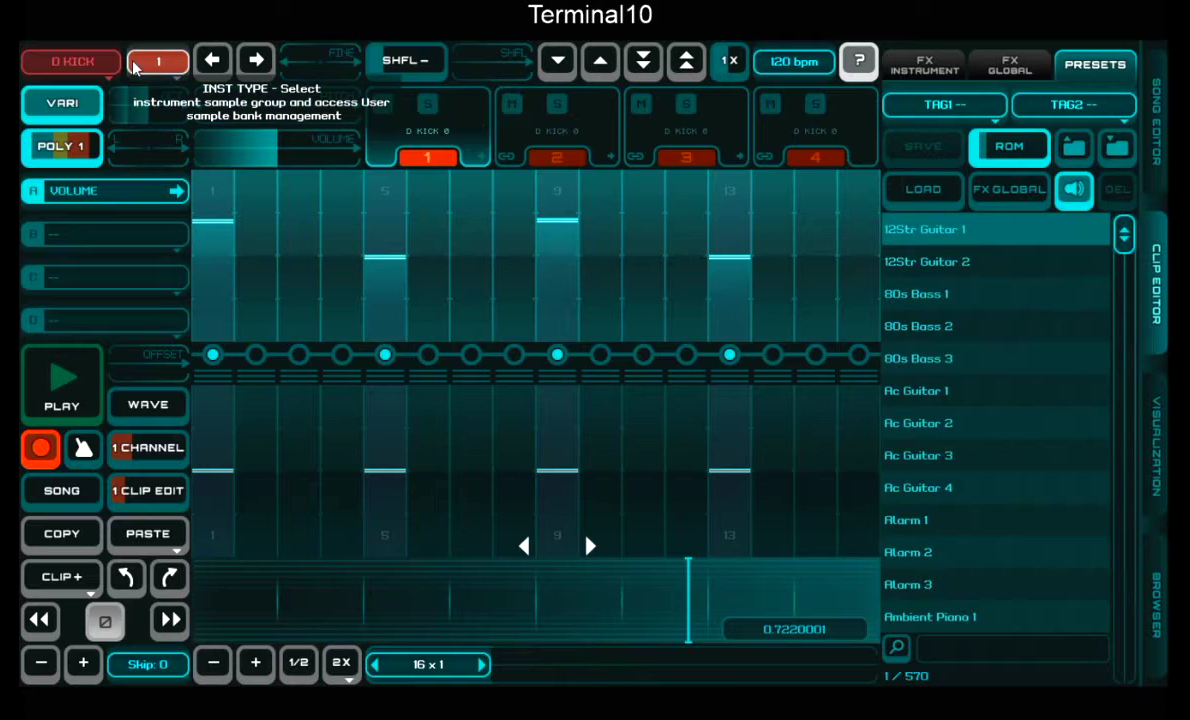
Task: Click the SONG button
Action: pos(62,491)
